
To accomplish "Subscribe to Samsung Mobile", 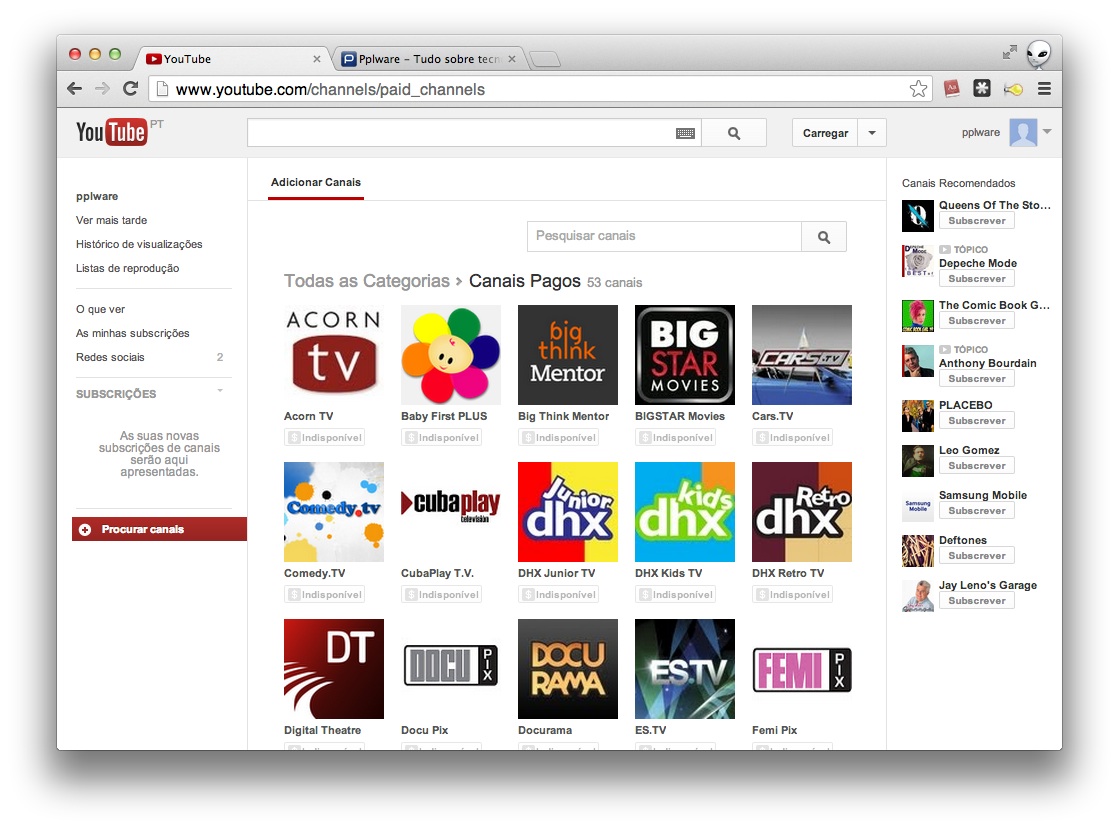I will 976,511.
